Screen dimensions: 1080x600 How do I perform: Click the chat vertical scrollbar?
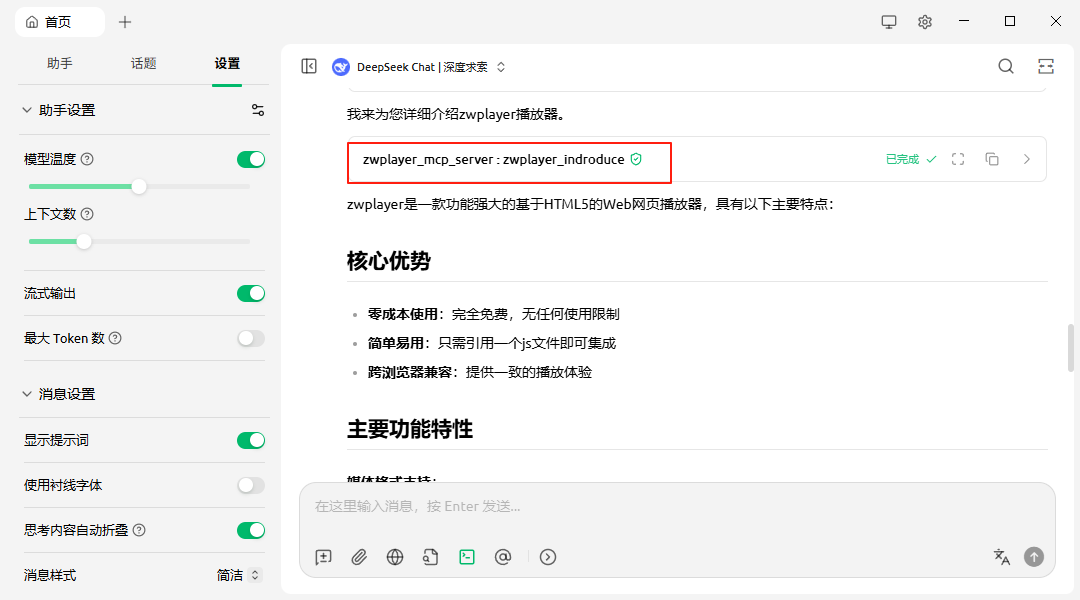1071,348
